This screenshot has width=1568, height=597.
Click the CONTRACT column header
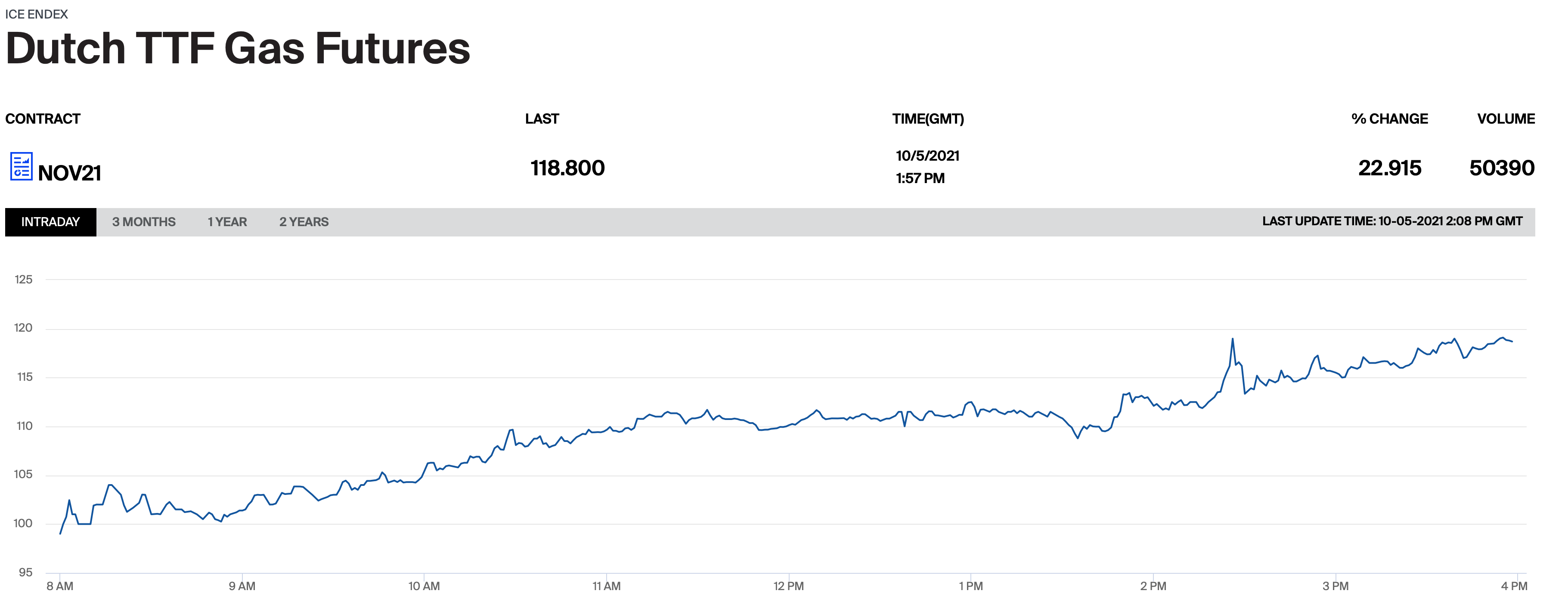click(43, 119)
